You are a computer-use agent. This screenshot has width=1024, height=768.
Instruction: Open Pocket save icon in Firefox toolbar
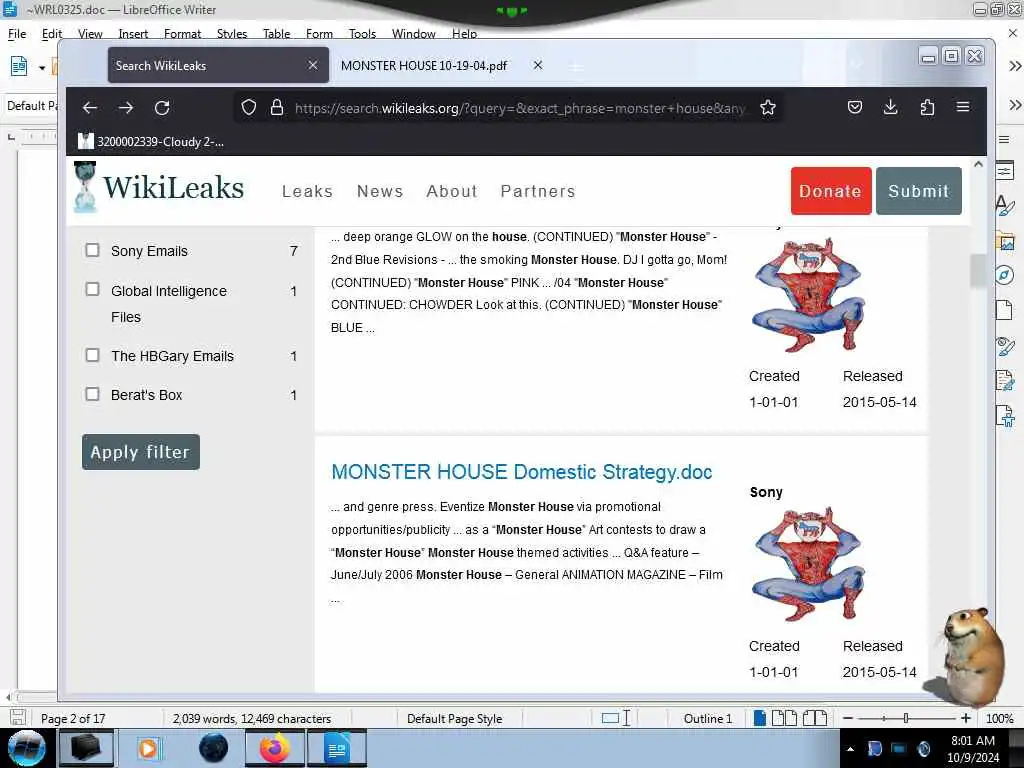(x=855, y=107)
